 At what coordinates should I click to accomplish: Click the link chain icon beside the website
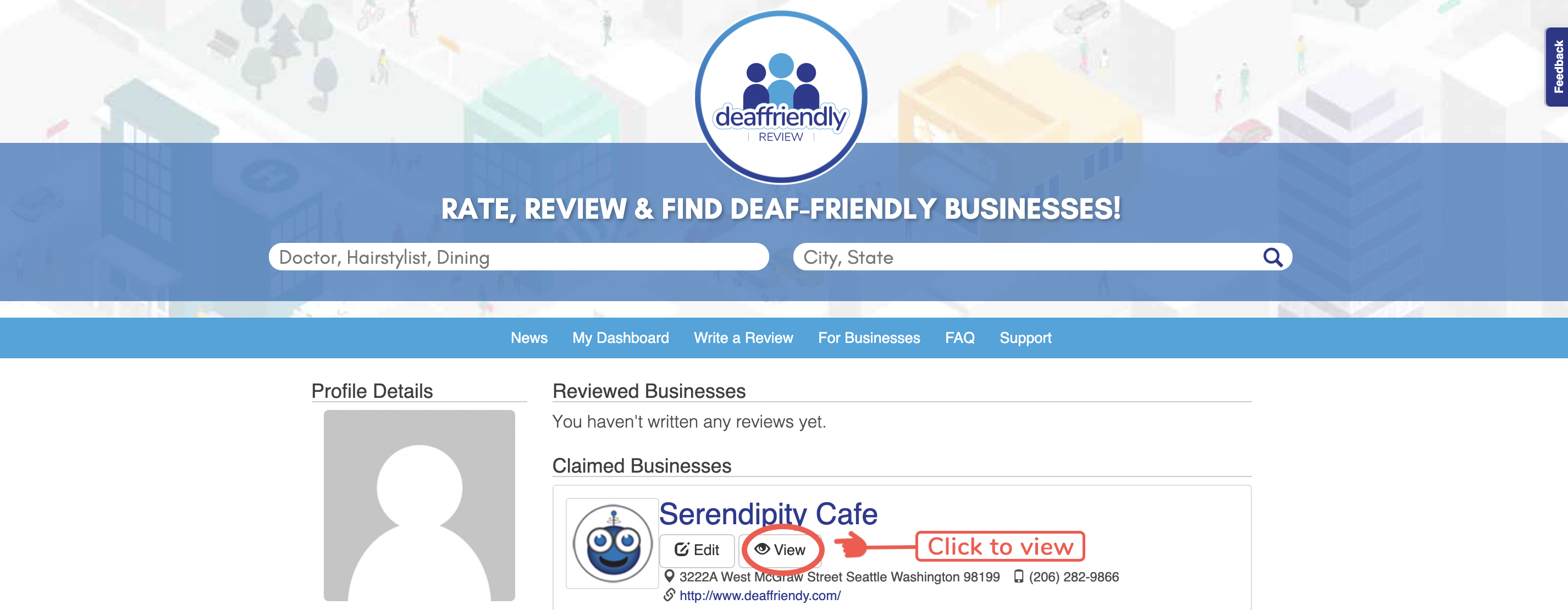pos(669,595)
